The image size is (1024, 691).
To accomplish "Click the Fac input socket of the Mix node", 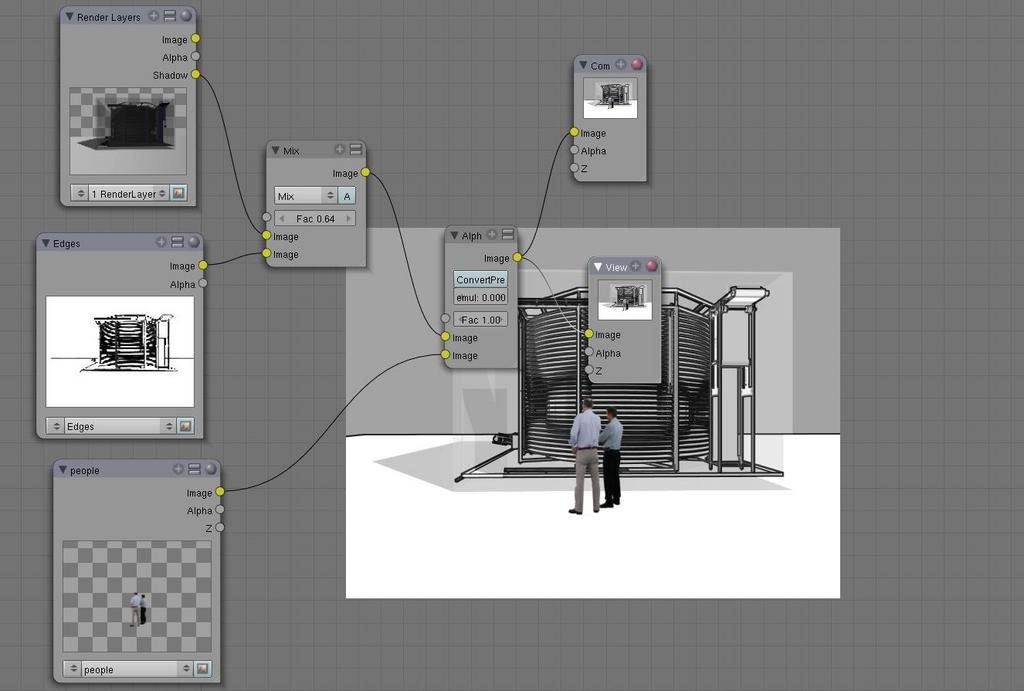I will click(266, 217).
